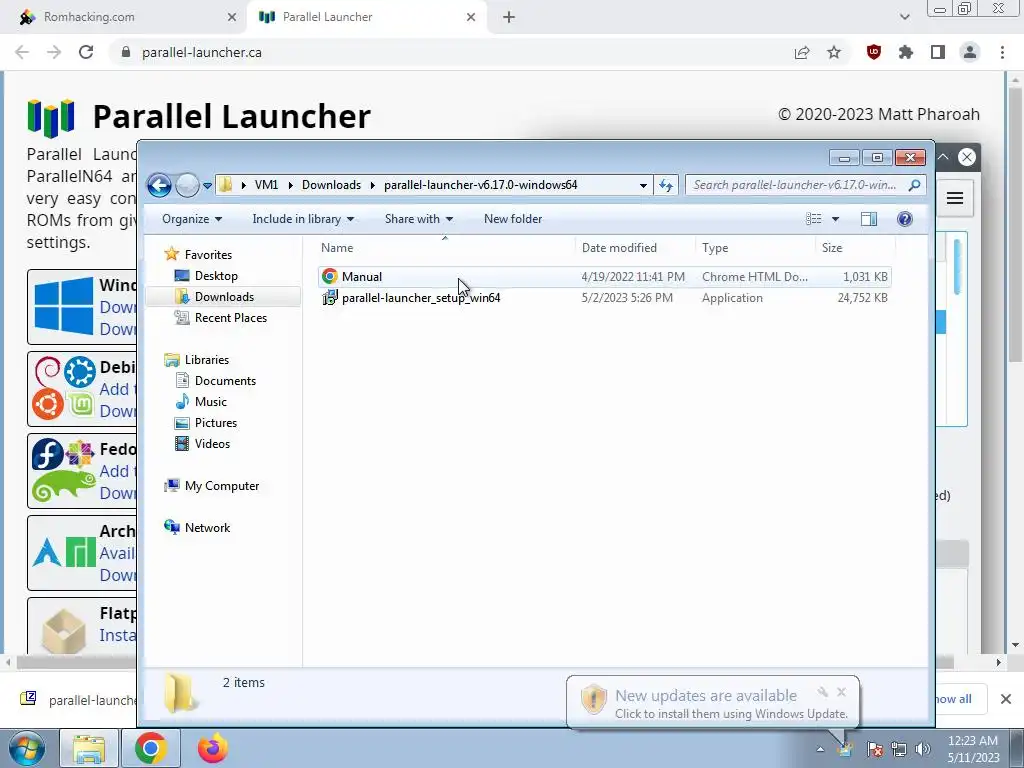Open the Chrome three-dot menu

pos(1002,52)
